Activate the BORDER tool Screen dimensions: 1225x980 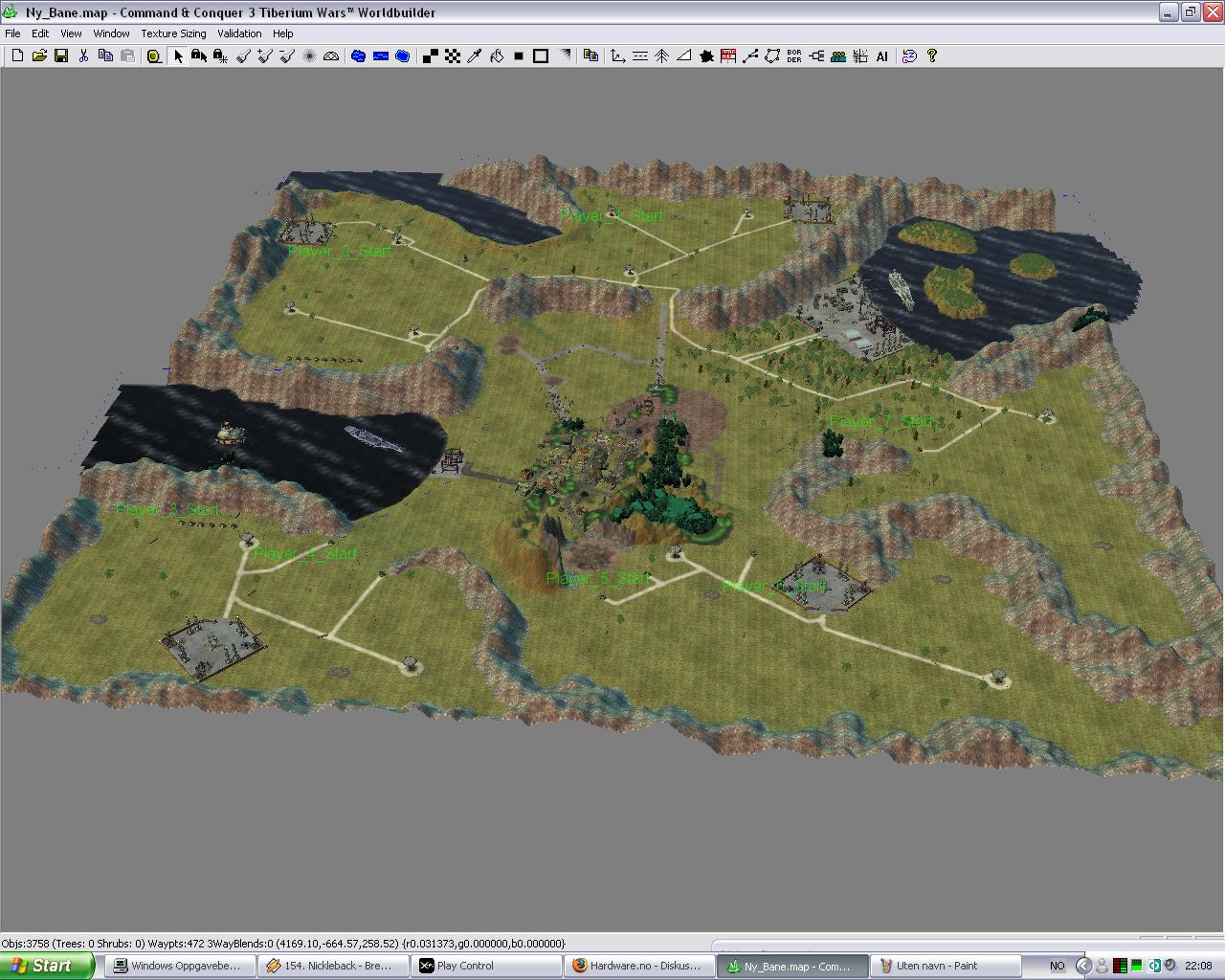click(794, 56)
